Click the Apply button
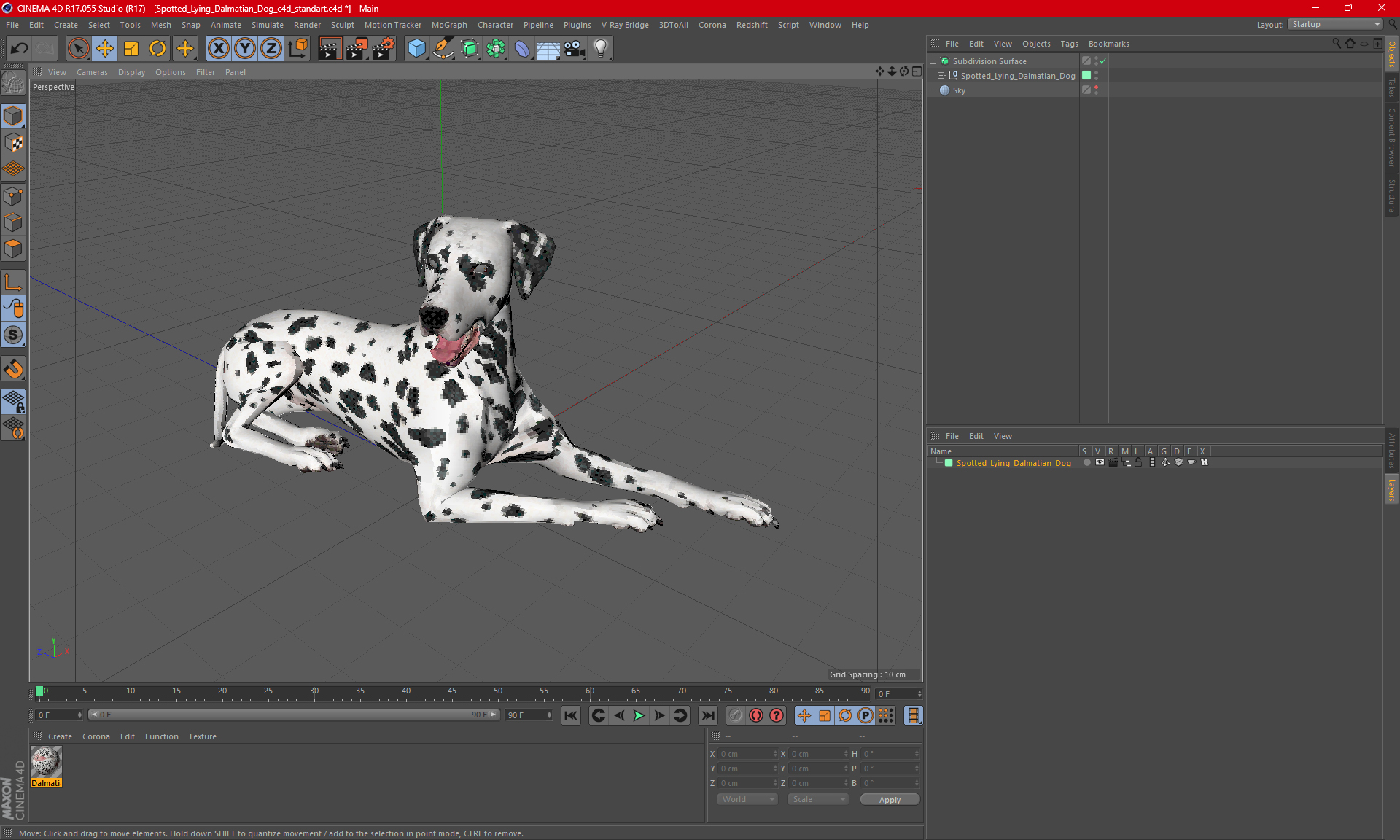 click(889, 799)
